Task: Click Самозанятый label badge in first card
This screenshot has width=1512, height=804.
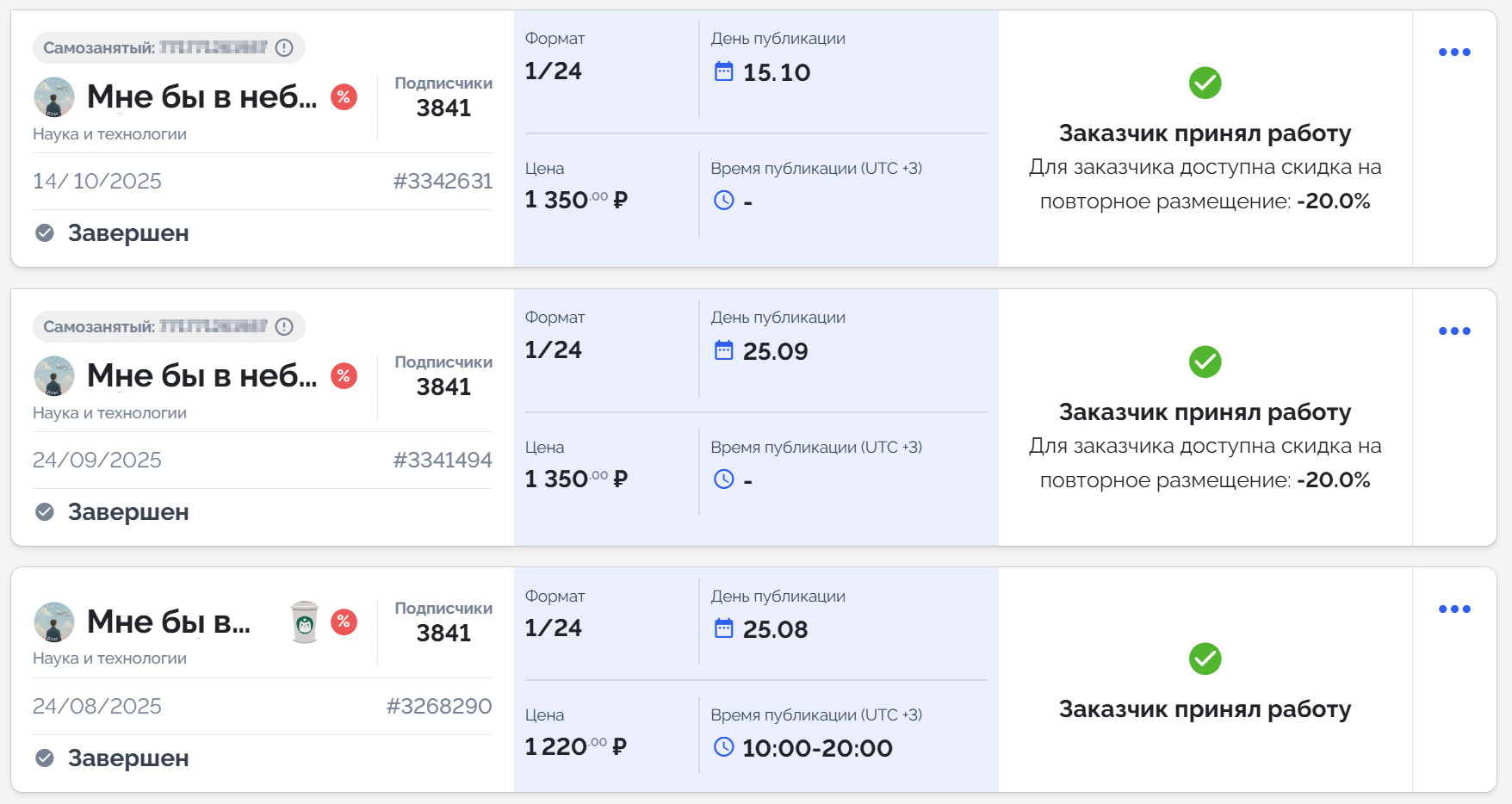Action: pos(155,48)
